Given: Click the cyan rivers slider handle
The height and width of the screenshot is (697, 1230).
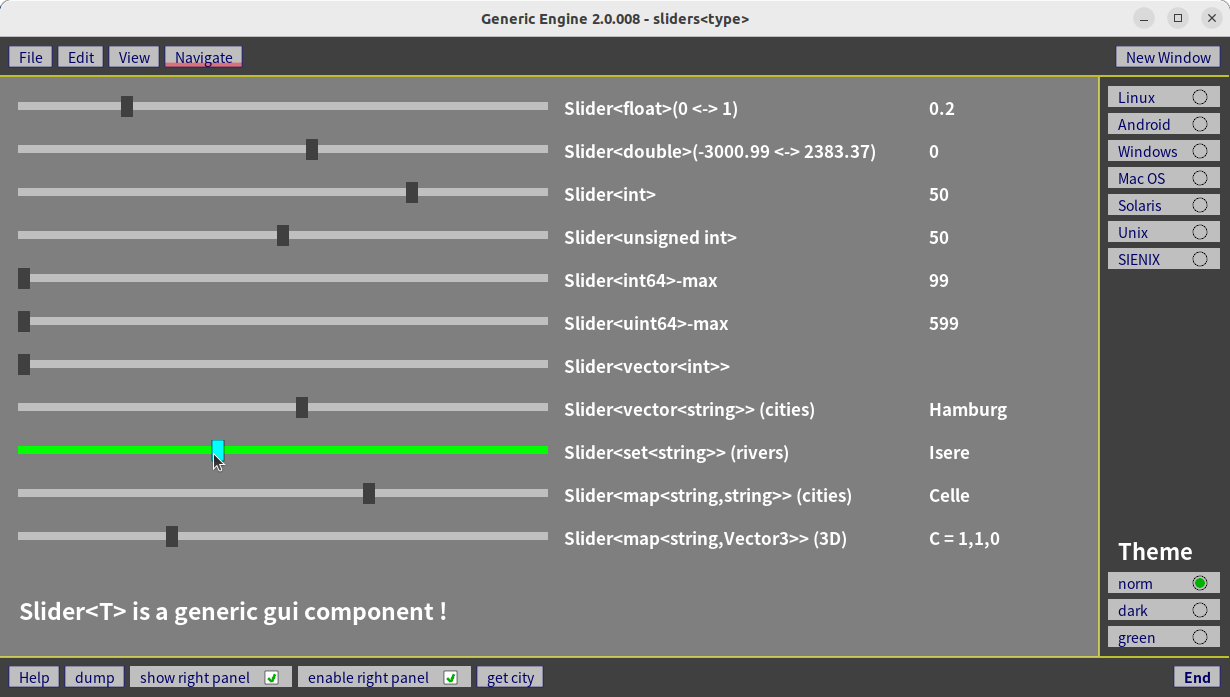Looking at the screenshot, I should pyautogui.click(x=218, y=450).
